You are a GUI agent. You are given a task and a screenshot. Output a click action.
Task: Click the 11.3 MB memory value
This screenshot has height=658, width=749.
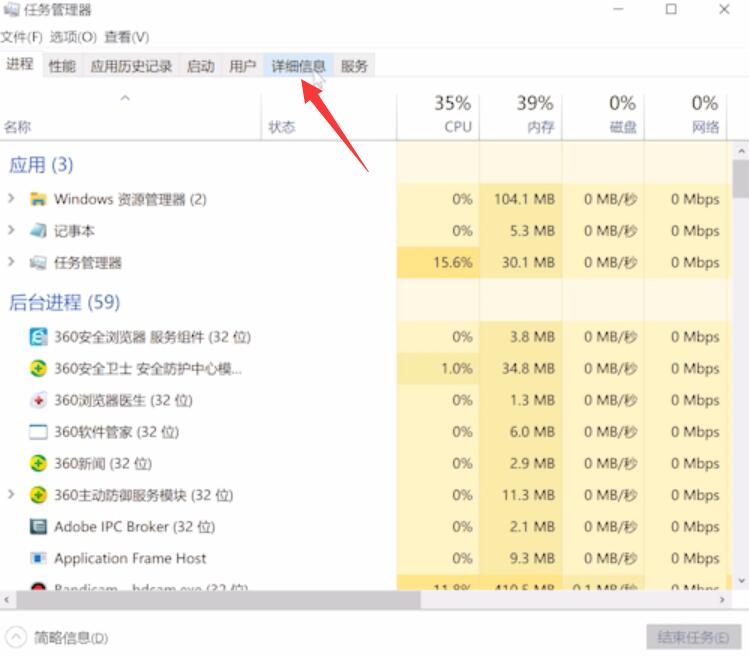coord(528,495)
